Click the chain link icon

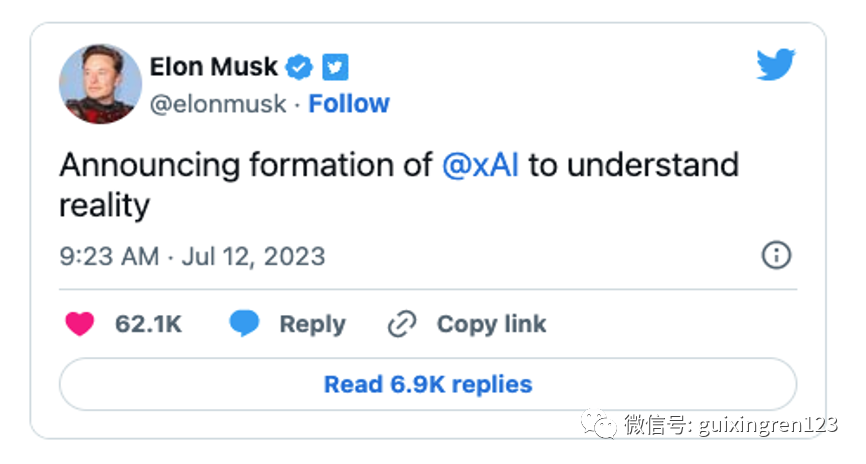click(x=401, y=324)
